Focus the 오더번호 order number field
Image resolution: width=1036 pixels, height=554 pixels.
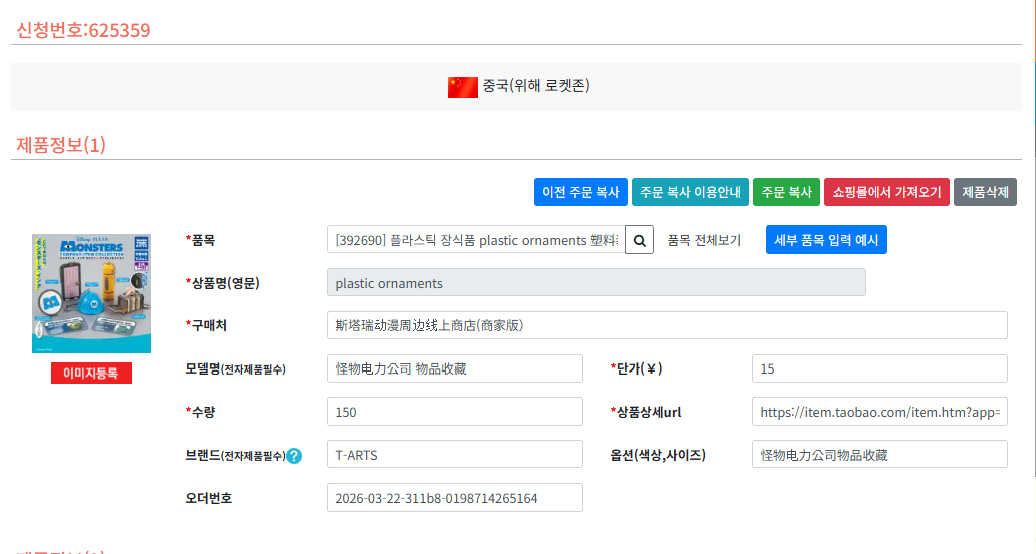454,498
